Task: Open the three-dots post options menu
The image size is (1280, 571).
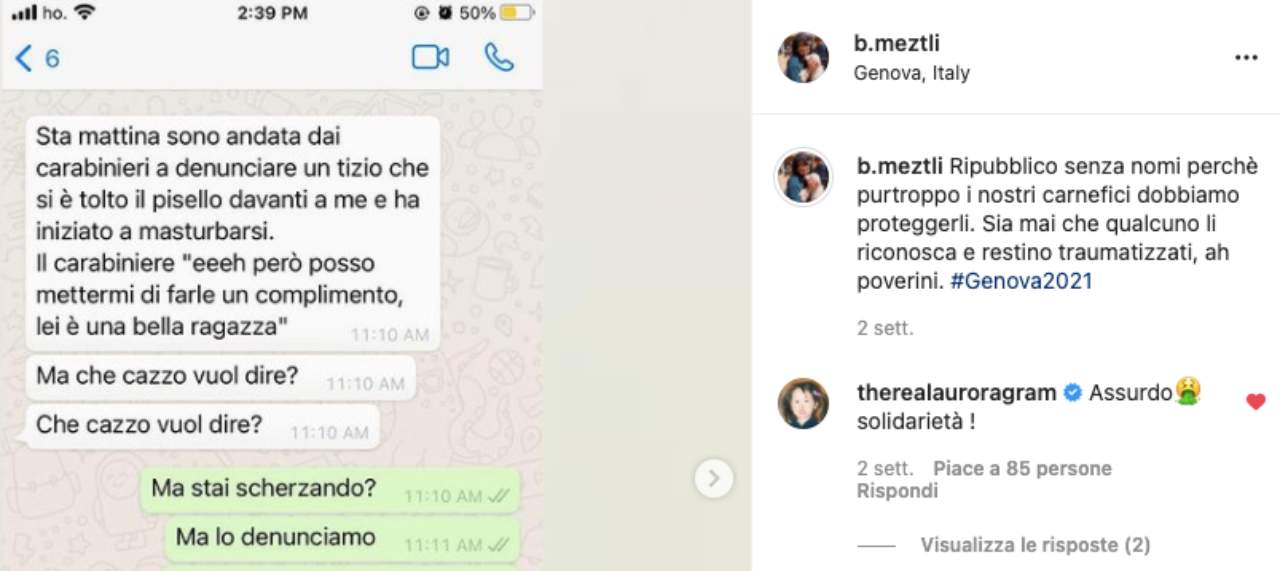Action: coord(1246,58)
